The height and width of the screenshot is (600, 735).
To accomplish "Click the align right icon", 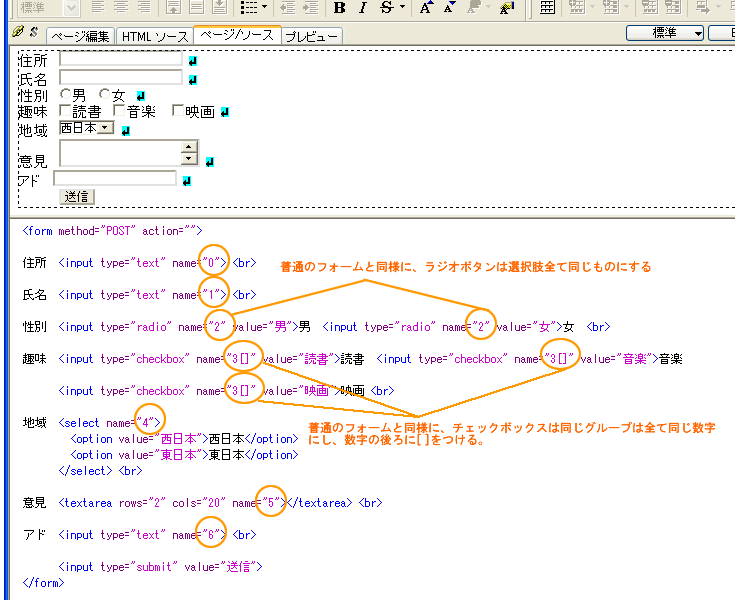I will coord(144,7).
